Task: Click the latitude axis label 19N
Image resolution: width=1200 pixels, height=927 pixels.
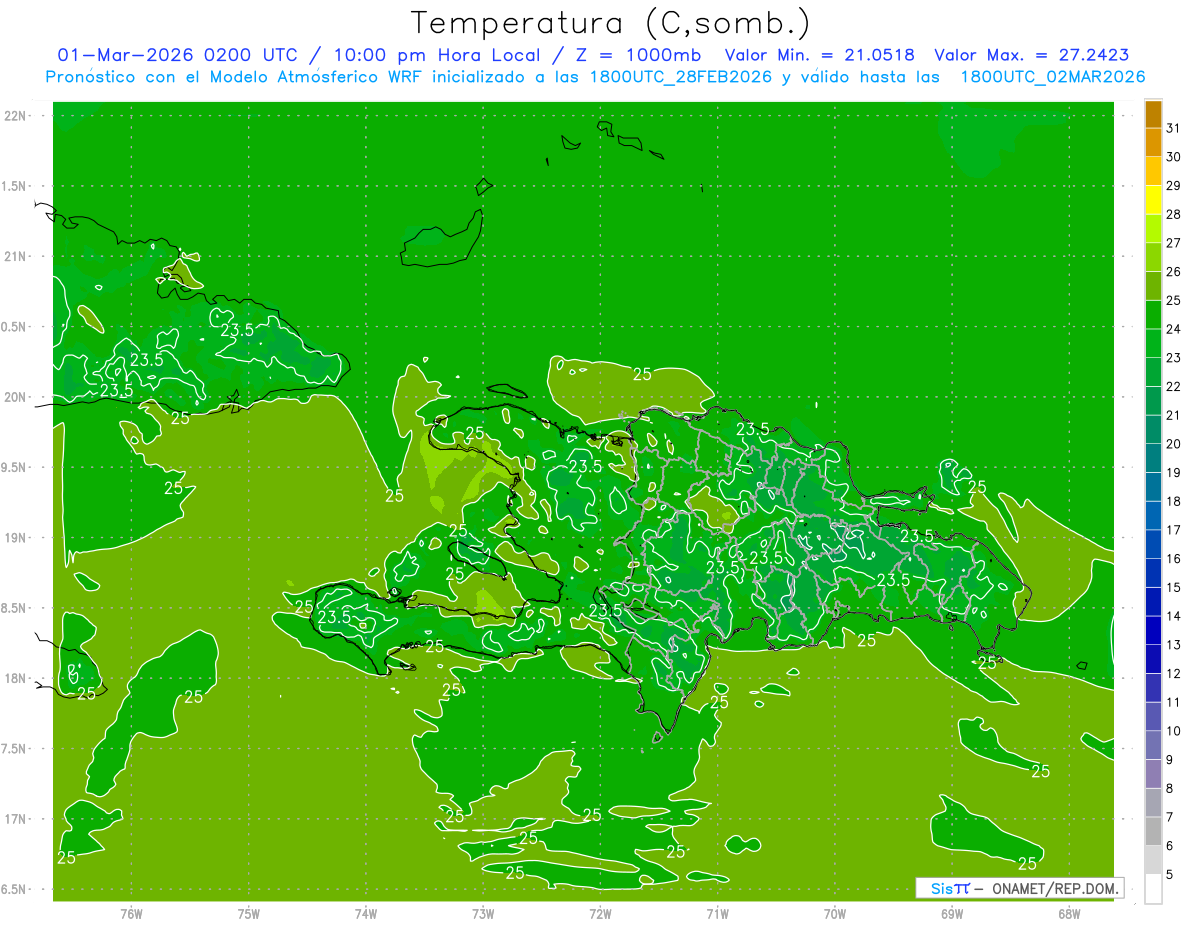Action: click(16, 538)
